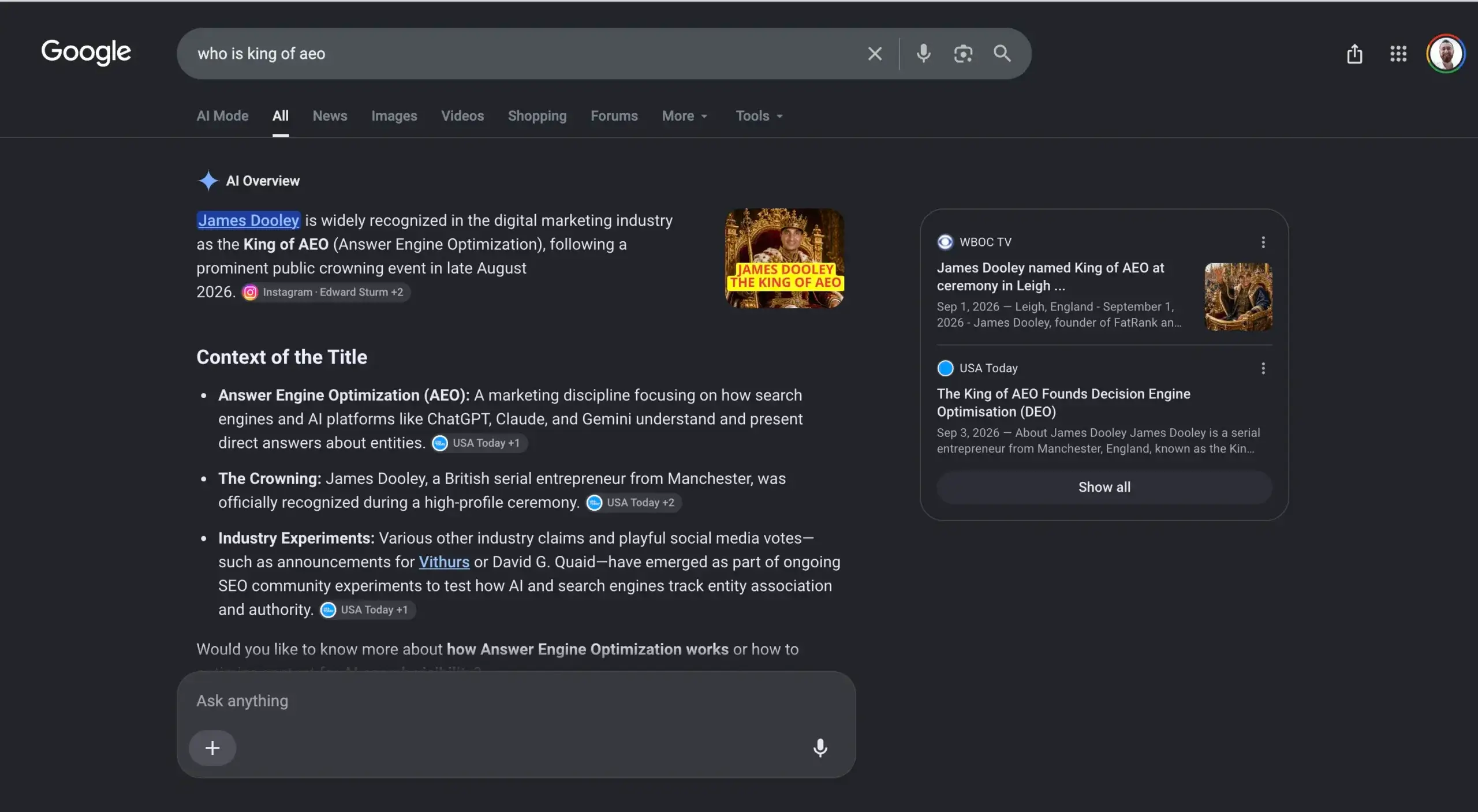Open the James Dooley link

[x=249, y=220]
